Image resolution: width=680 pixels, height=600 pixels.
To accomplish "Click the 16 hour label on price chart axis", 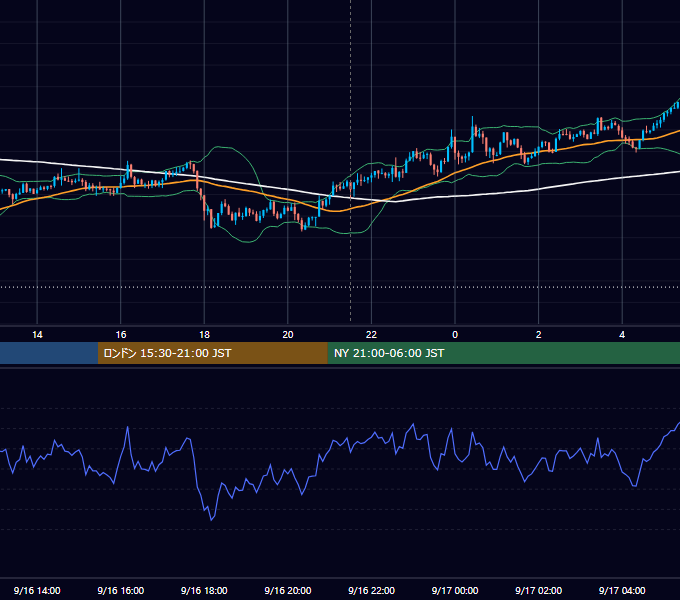I will [x=121, y=335].
